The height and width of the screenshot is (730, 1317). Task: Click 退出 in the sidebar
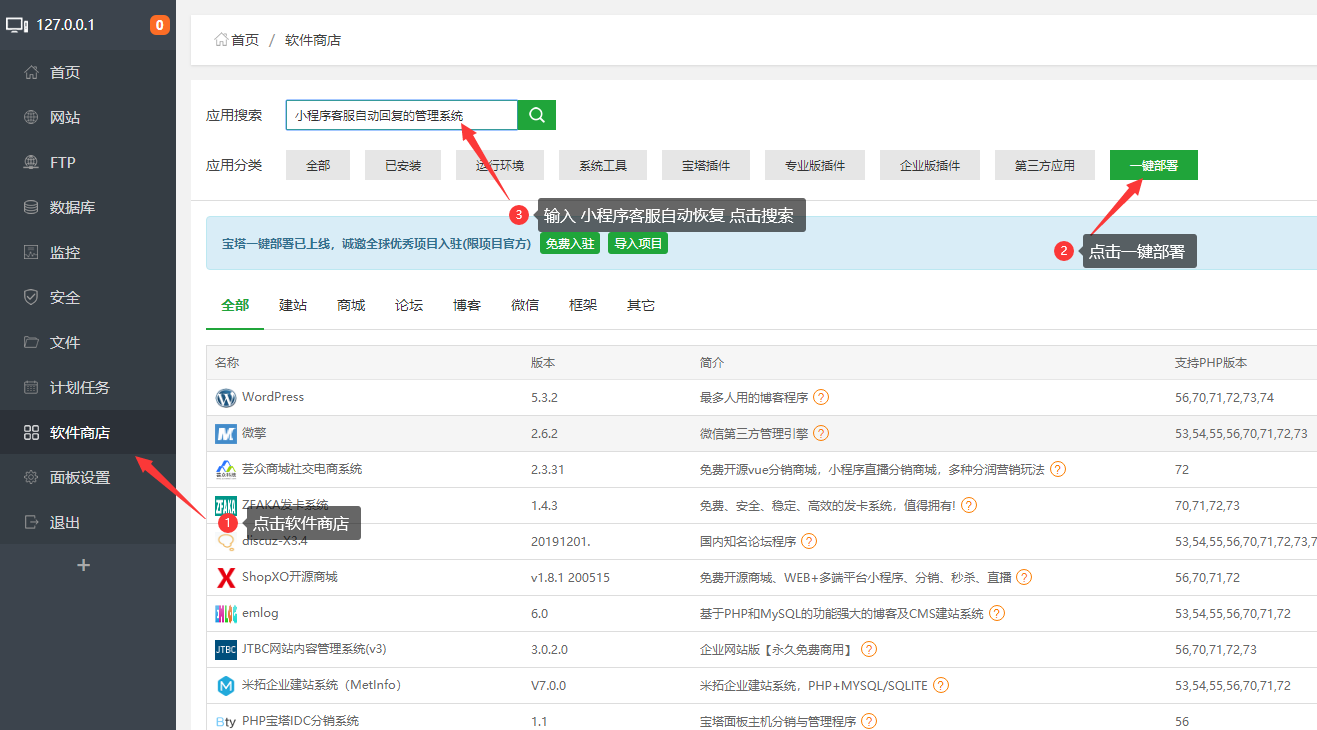pos(88,522)
